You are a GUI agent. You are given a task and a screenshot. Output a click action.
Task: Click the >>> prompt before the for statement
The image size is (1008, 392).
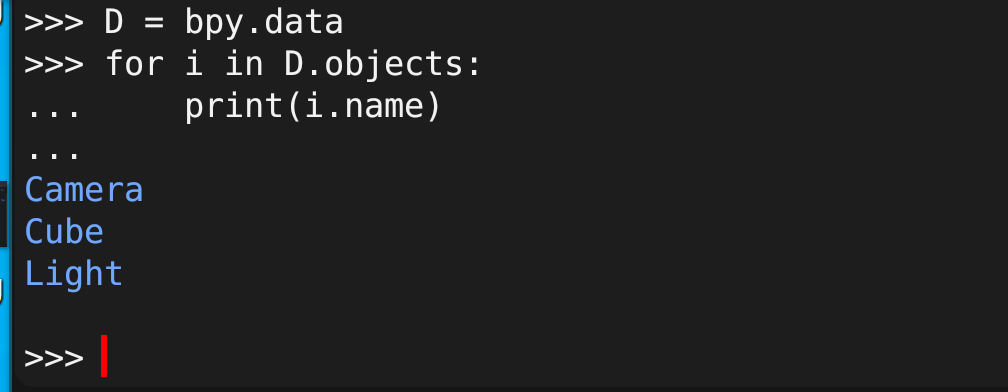54,65
